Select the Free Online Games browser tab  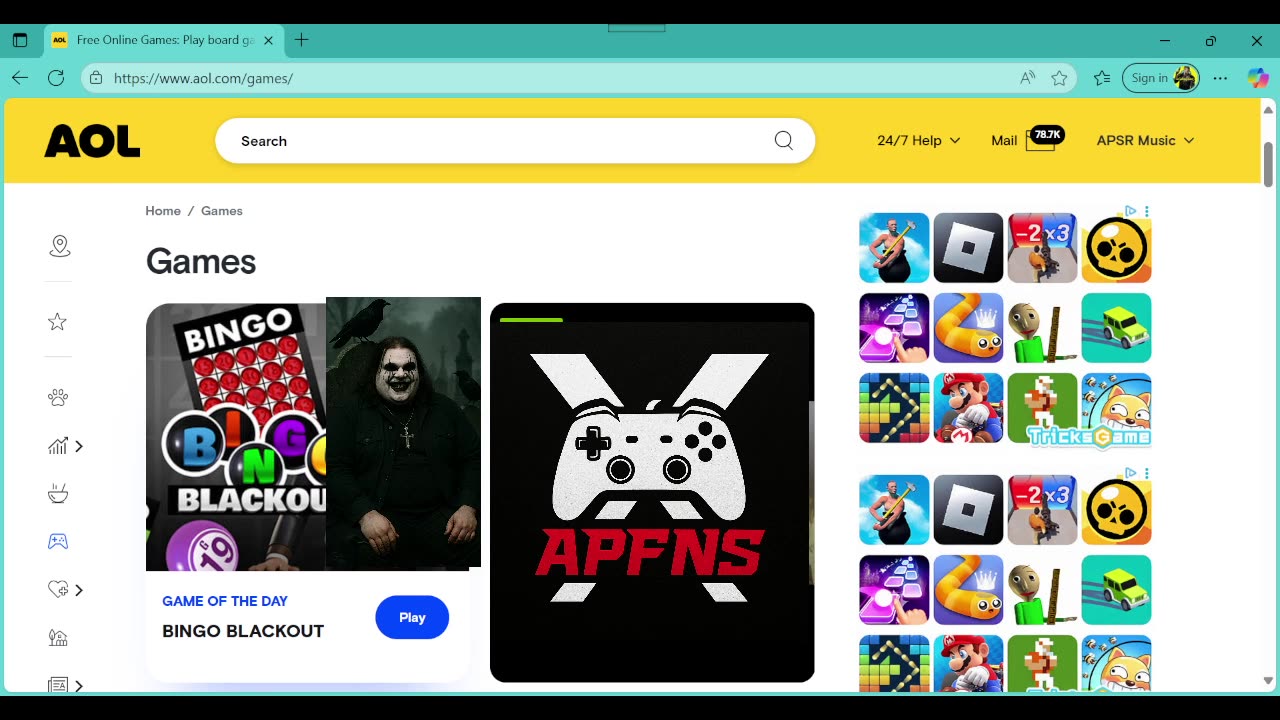pos(163,40)
